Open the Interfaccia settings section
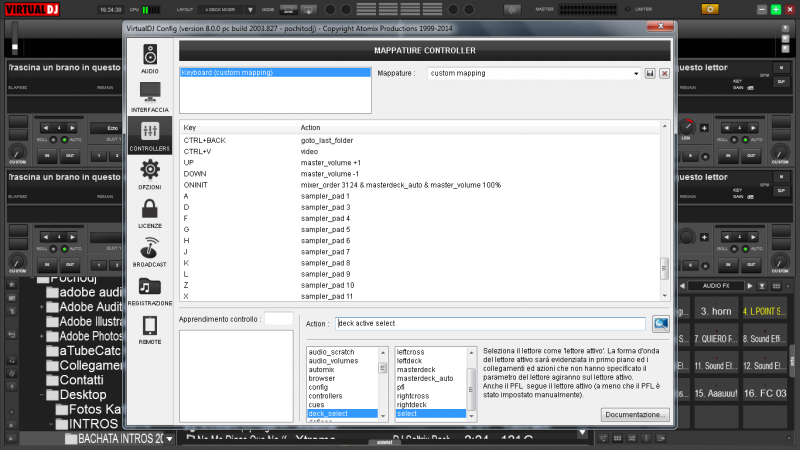Viewport: 800px width, 450px height. [x=150, y=96]
